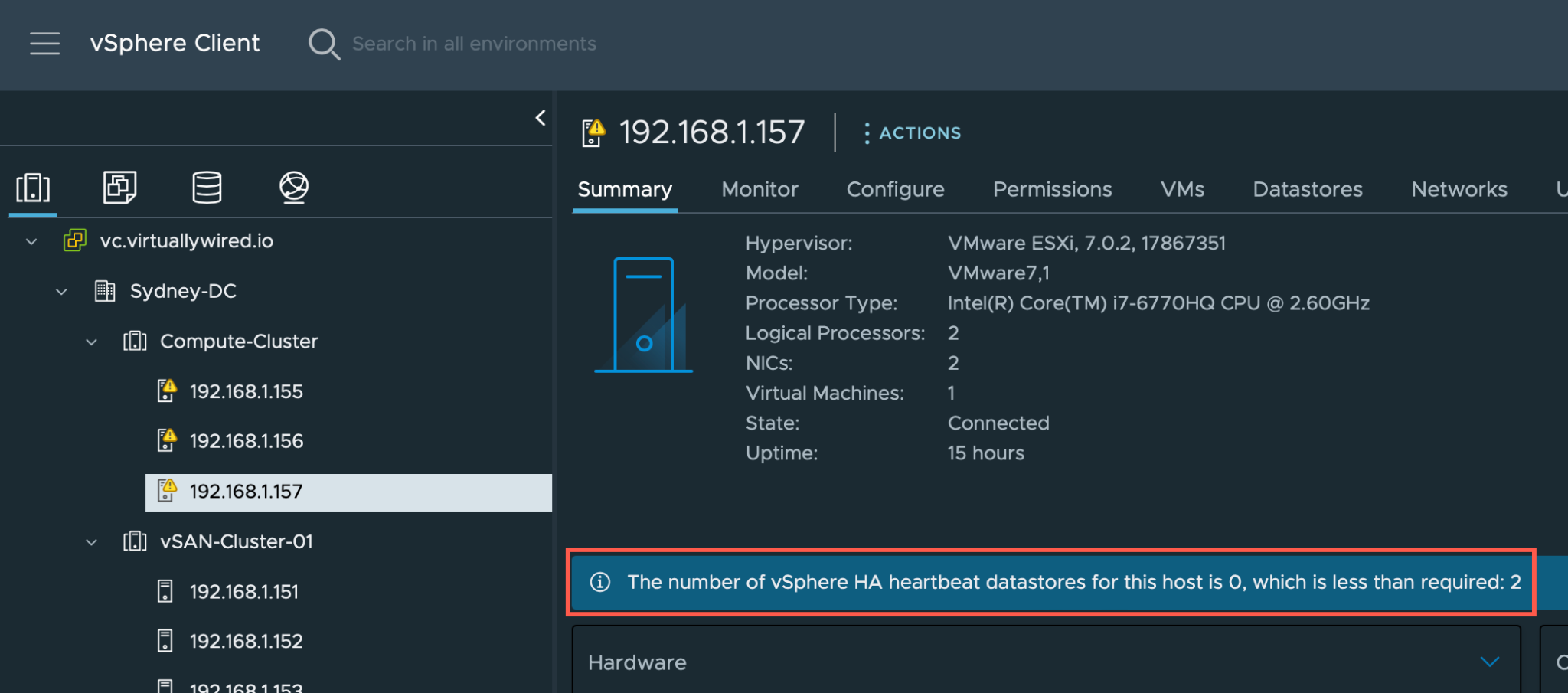Click the Uptime value 15 hours
The height and width of the screenshot is (693, 1568).
tap(985, 453)
